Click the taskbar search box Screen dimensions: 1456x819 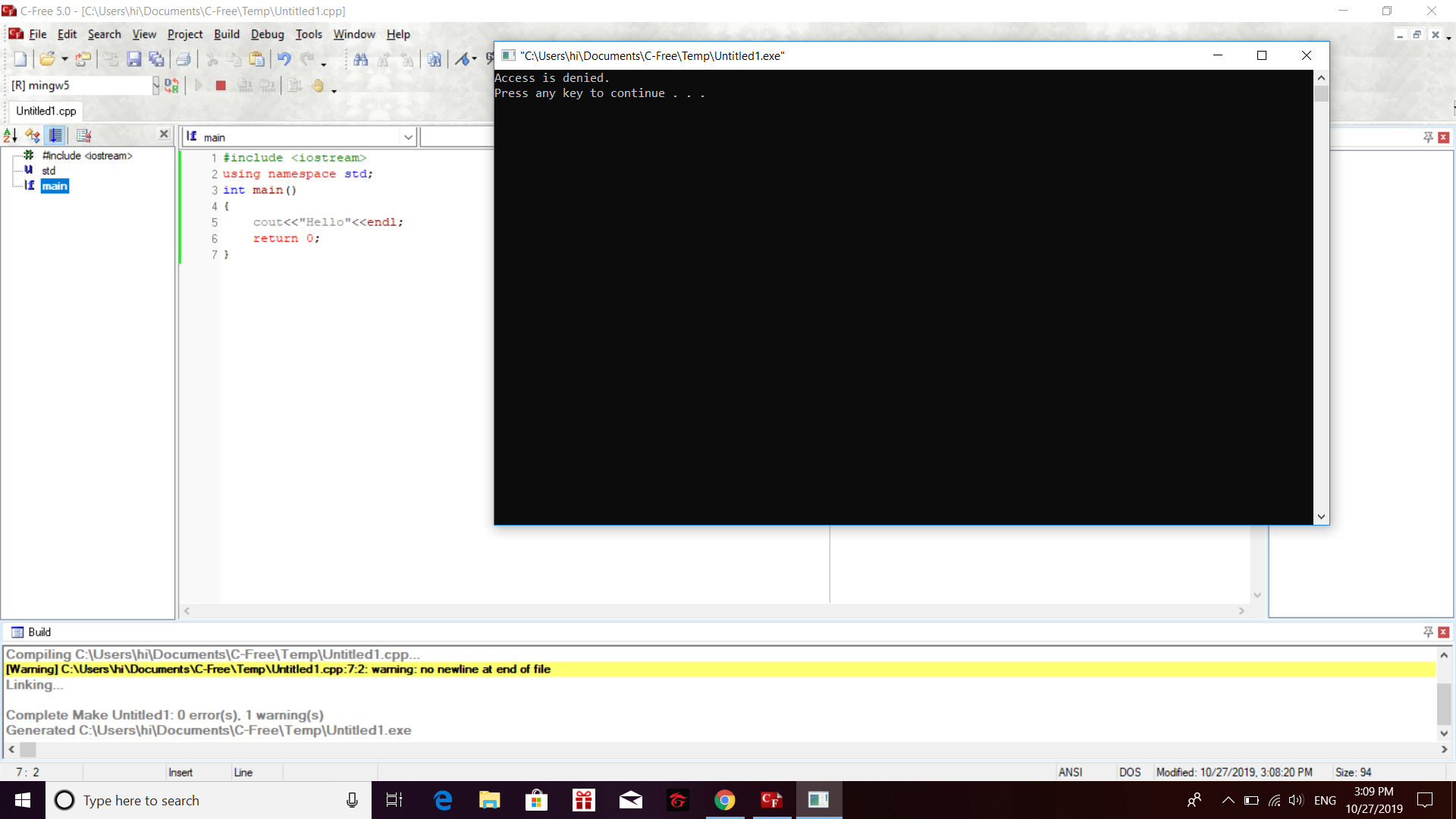click(197, 800)
